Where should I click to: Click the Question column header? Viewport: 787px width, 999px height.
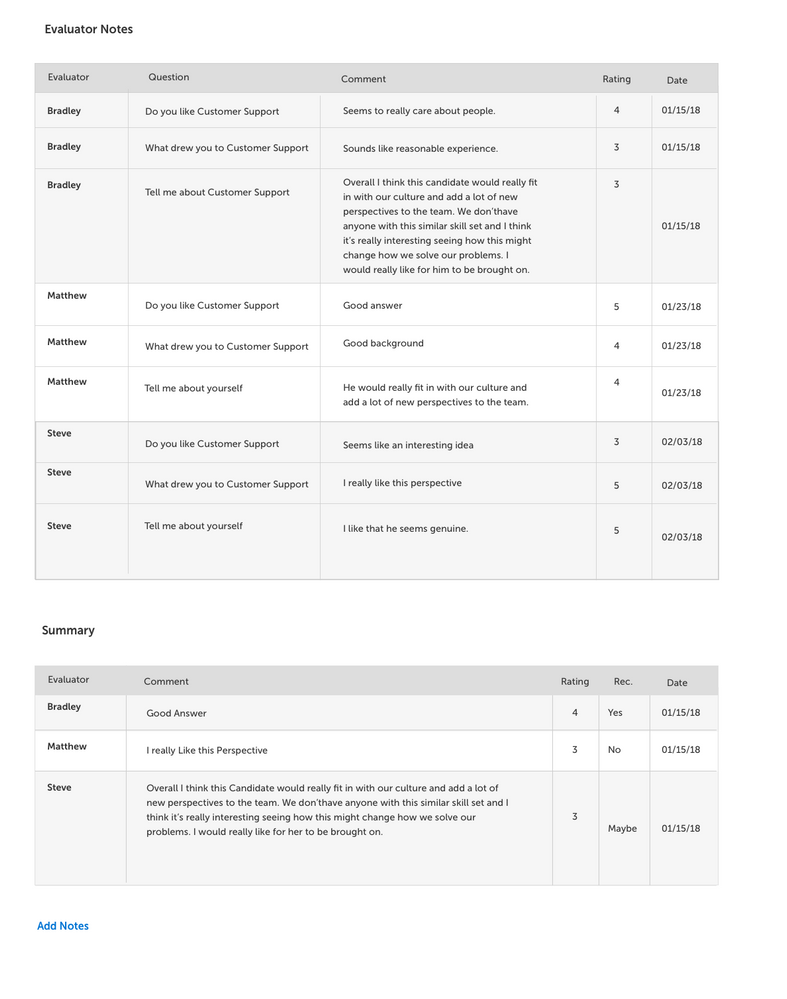coord(168,77)
